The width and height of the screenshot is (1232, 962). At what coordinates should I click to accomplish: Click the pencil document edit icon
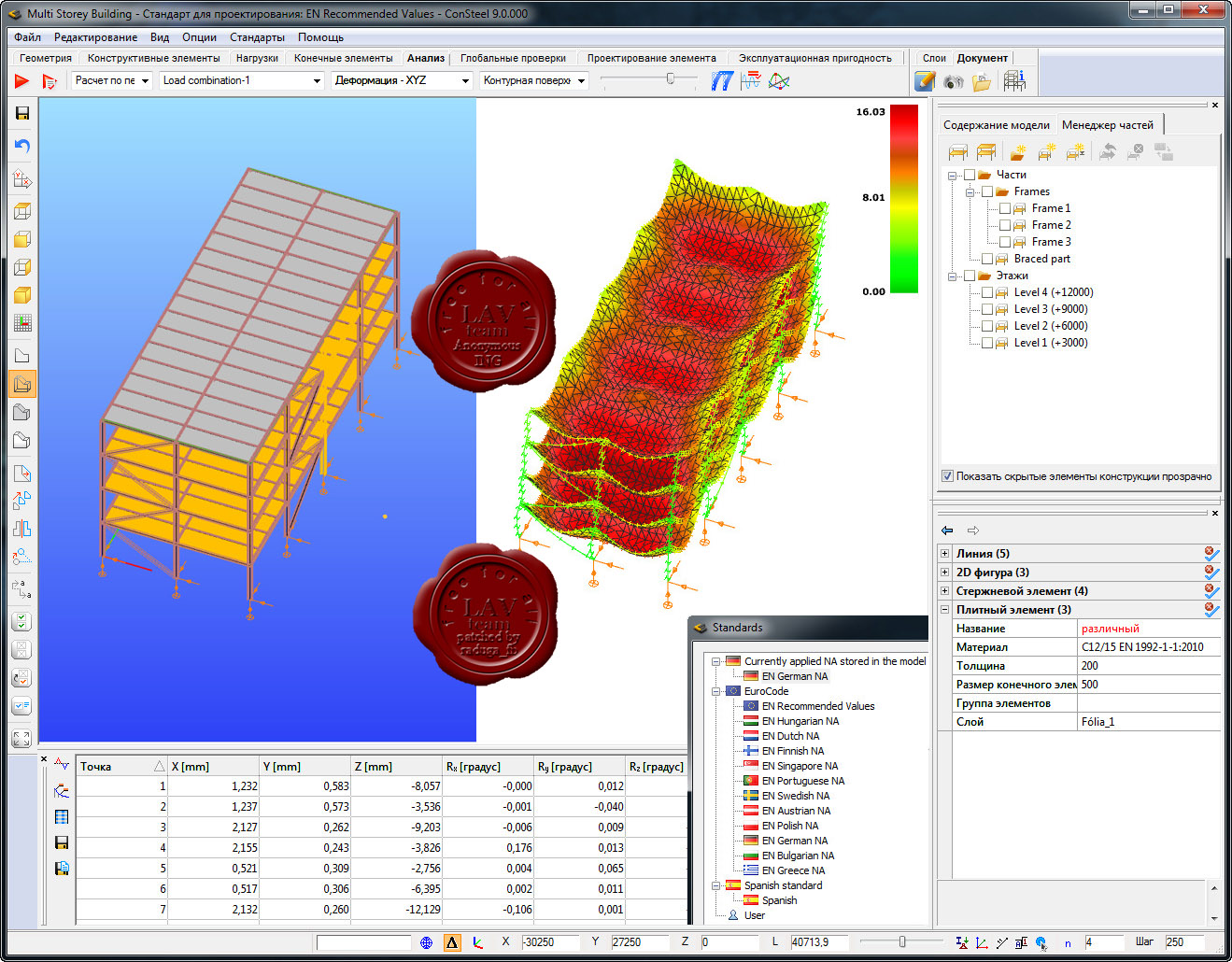coord(925,81)
